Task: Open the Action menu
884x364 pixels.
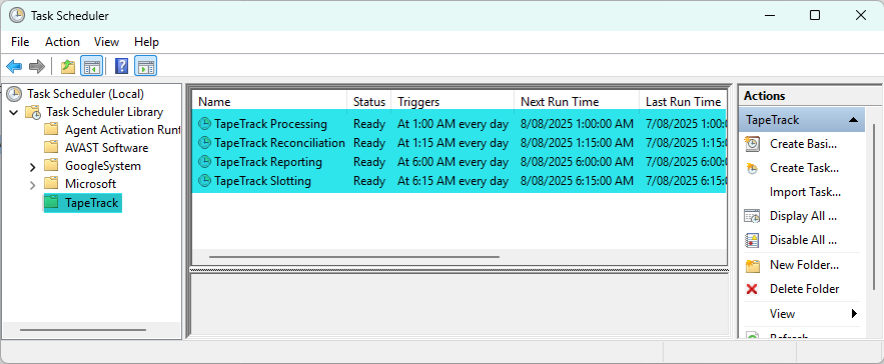Action: (62, 42)
